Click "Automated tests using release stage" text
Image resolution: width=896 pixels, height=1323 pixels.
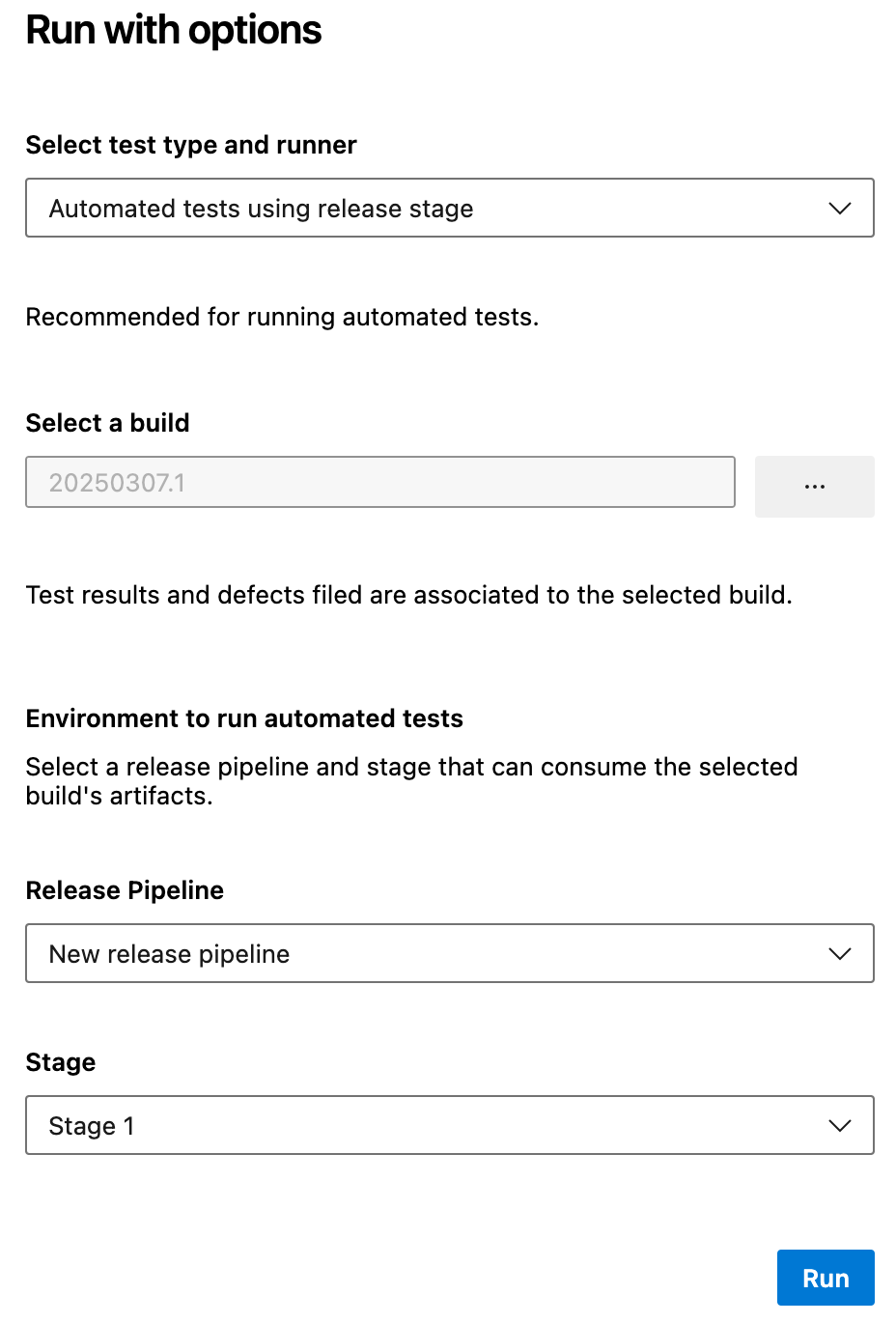click(261, 208)
